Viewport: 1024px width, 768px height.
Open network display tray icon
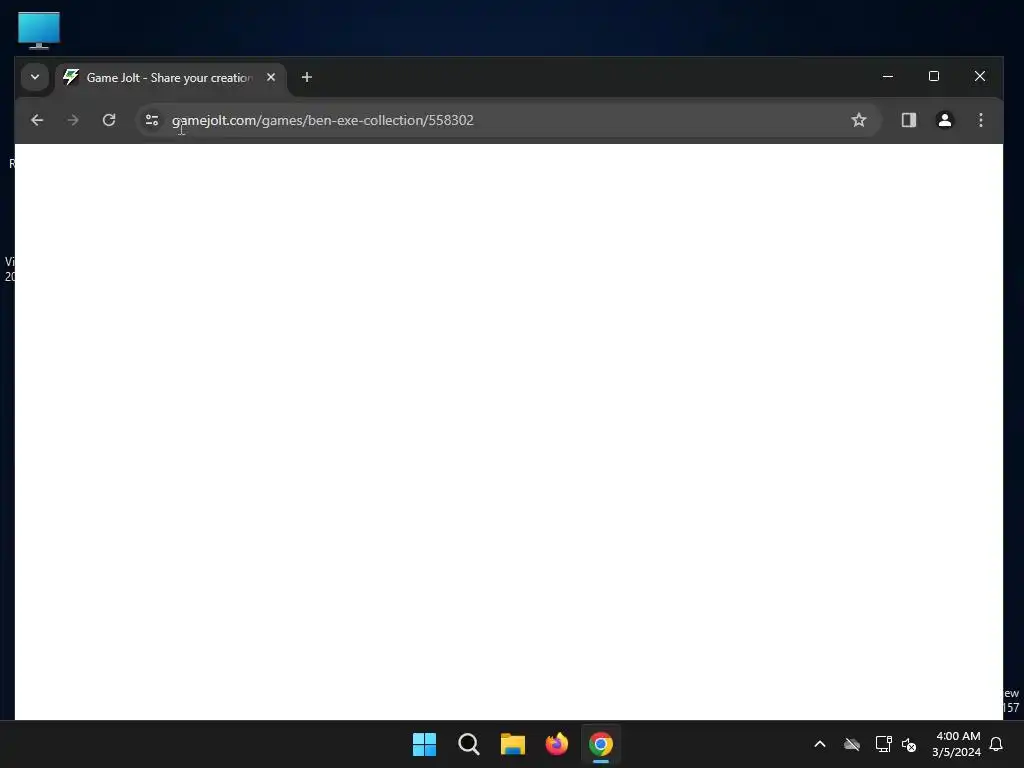tap(884, 744)
